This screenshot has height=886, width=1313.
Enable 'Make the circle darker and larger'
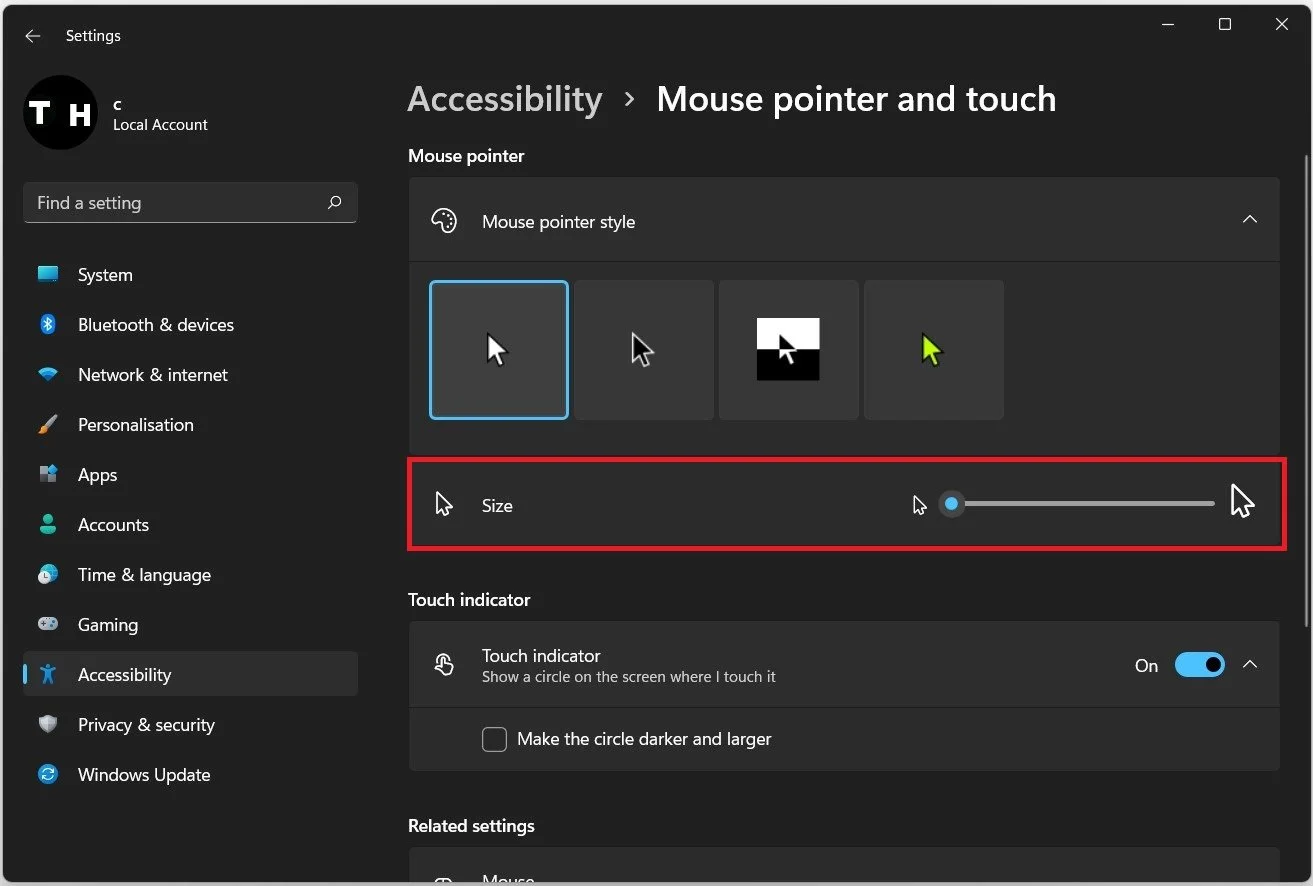[494, 739]
